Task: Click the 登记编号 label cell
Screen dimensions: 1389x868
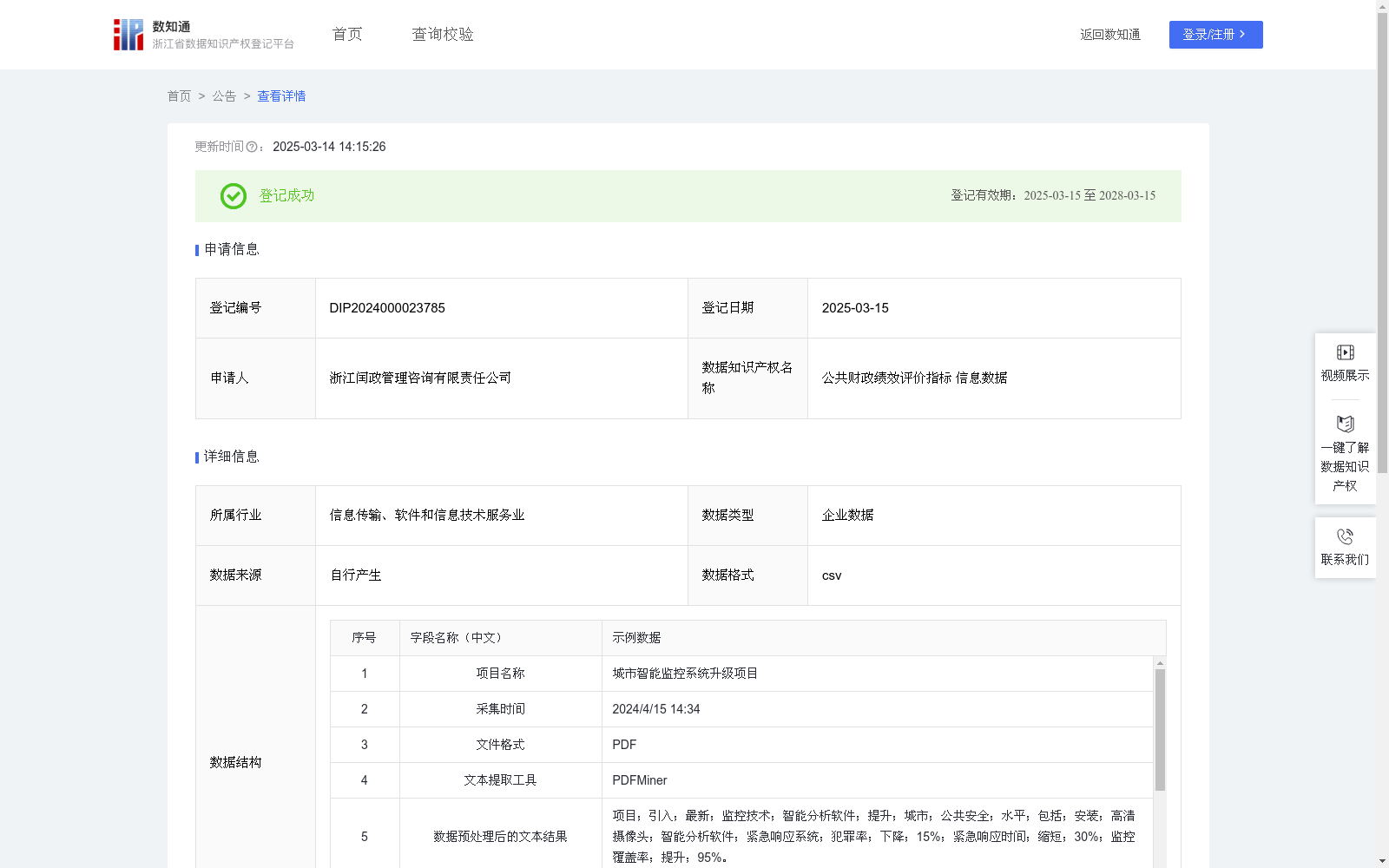Action: click(255, 308)
